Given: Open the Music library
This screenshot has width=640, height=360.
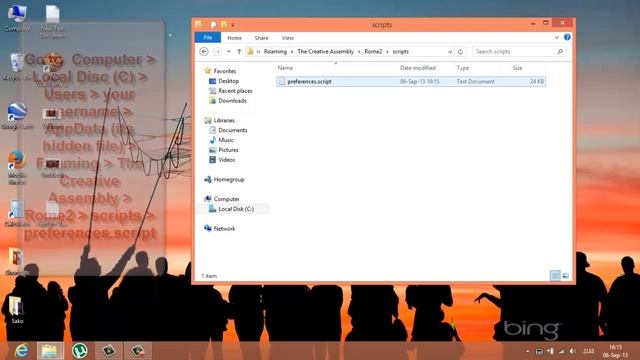Looking at the screenshot, I should tap(226, 140).
